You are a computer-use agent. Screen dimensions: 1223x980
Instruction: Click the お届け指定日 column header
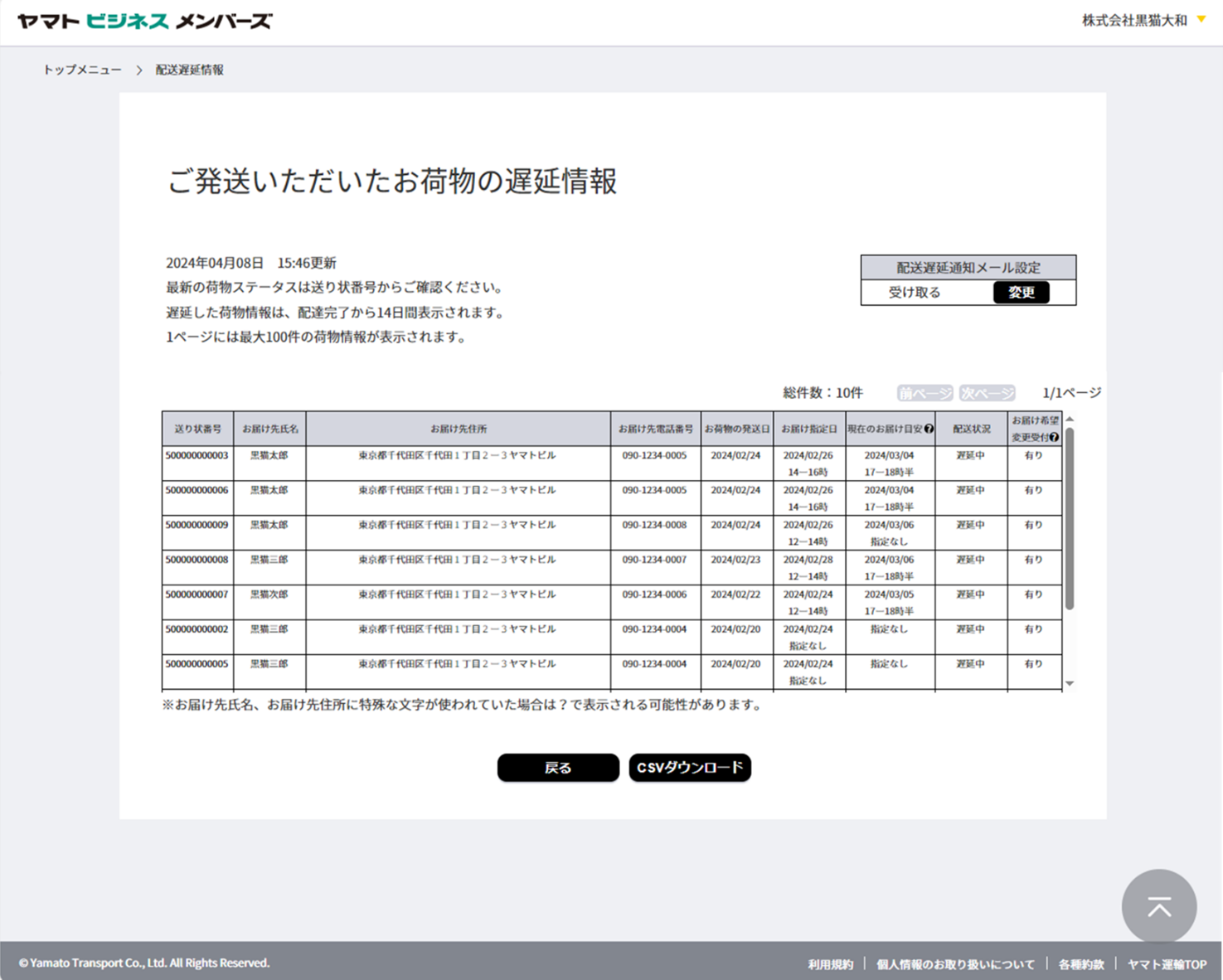[x=808, y=429]
